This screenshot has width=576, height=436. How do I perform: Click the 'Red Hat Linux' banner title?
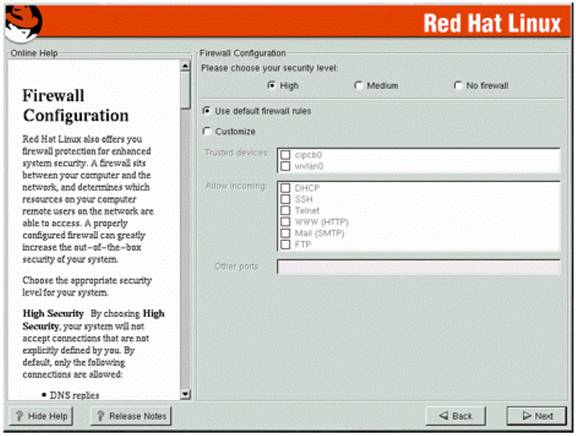point(492,24)
